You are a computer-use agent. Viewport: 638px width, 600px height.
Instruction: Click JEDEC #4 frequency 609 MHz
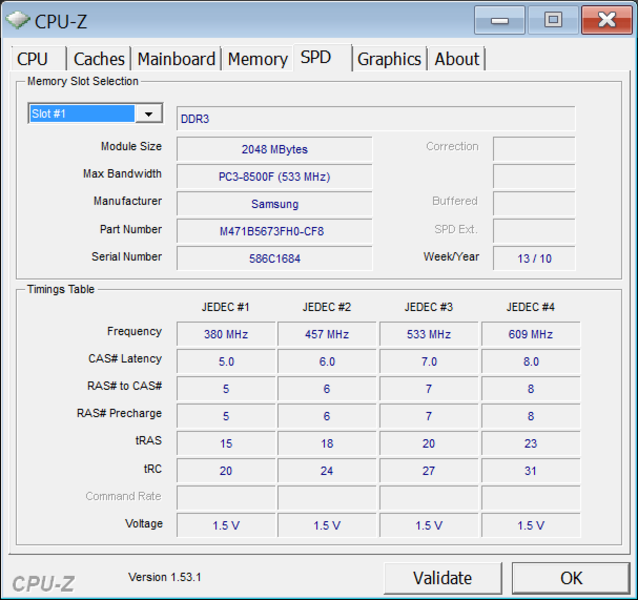tap(531, 334)
